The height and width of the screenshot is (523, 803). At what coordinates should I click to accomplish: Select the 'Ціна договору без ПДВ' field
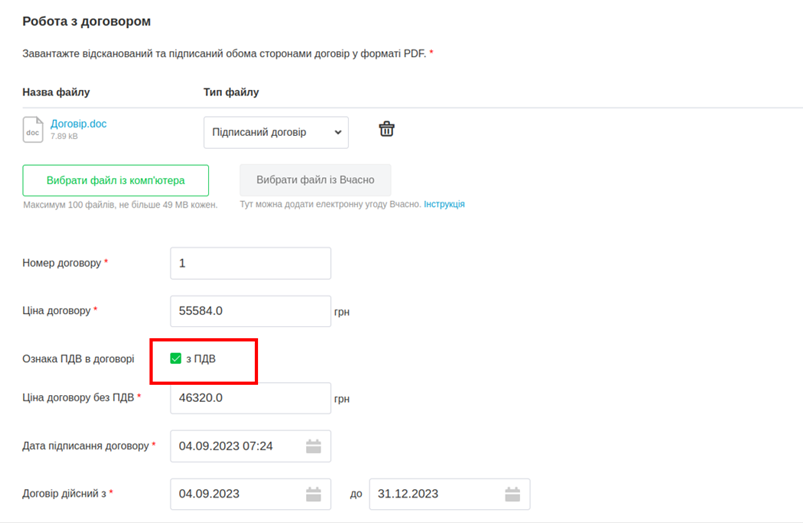[250, 398]
